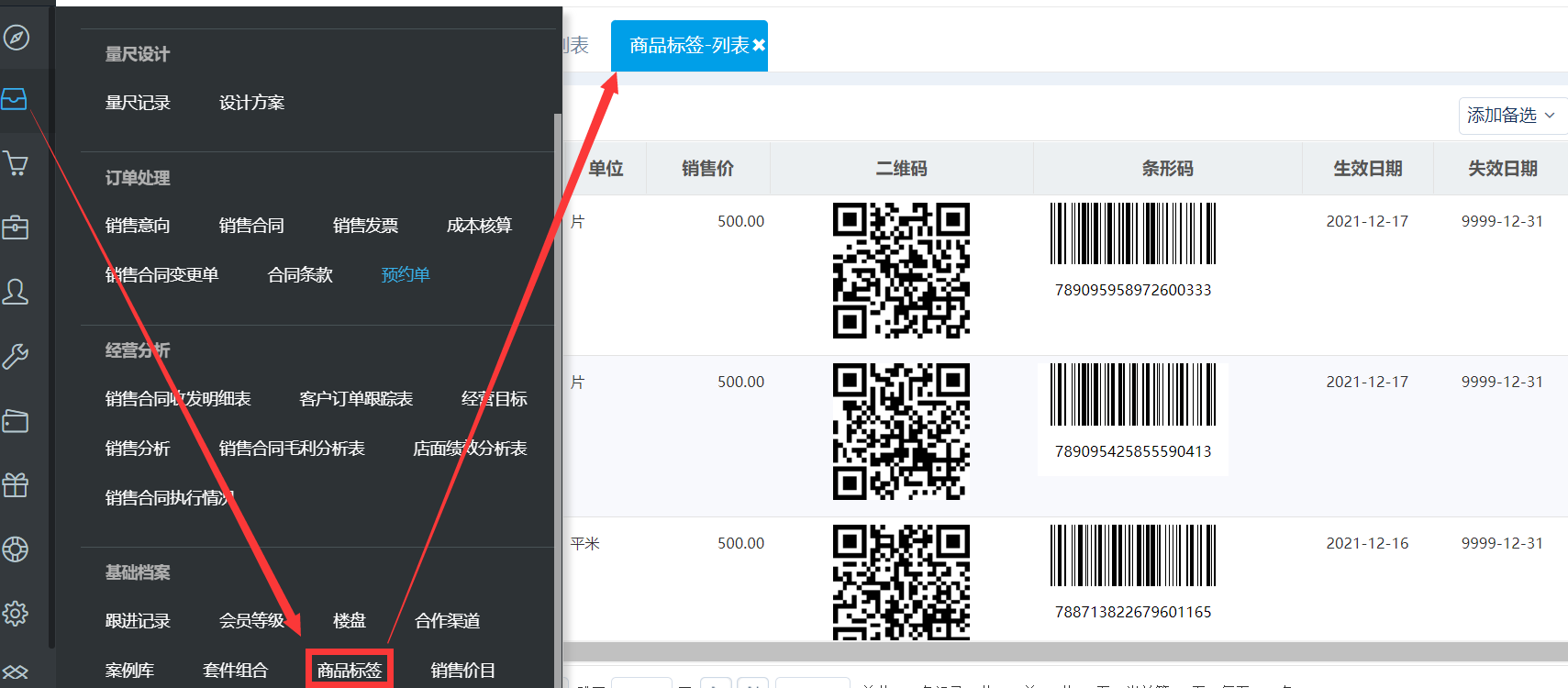Screen dimensions: 1568x688
Task: Open 设计方案 menu item
Action: [251, 103]
